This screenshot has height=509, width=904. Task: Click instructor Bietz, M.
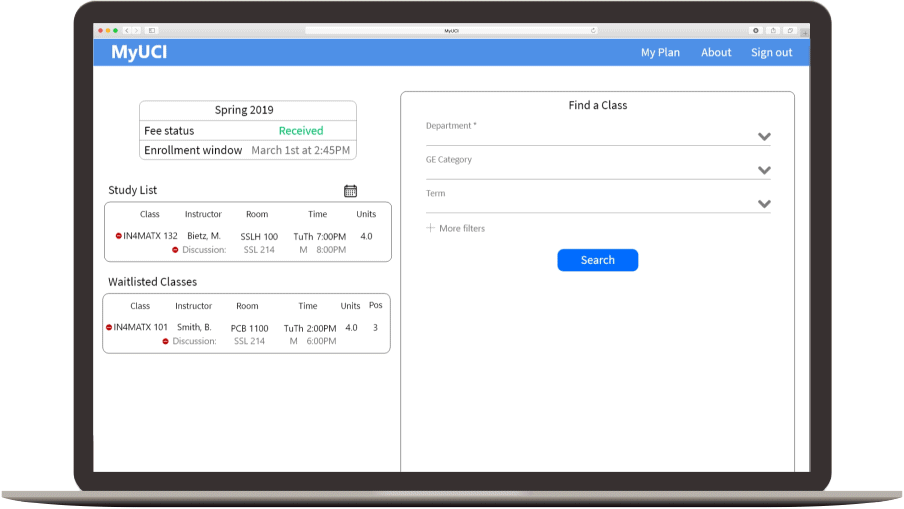click(x=204, y=236)
